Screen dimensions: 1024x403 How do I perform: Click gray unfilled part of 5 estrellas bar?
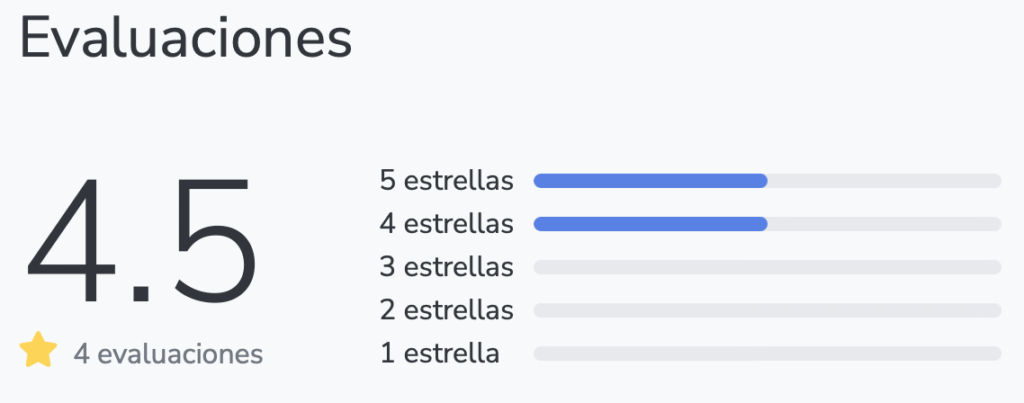[884, 181]
